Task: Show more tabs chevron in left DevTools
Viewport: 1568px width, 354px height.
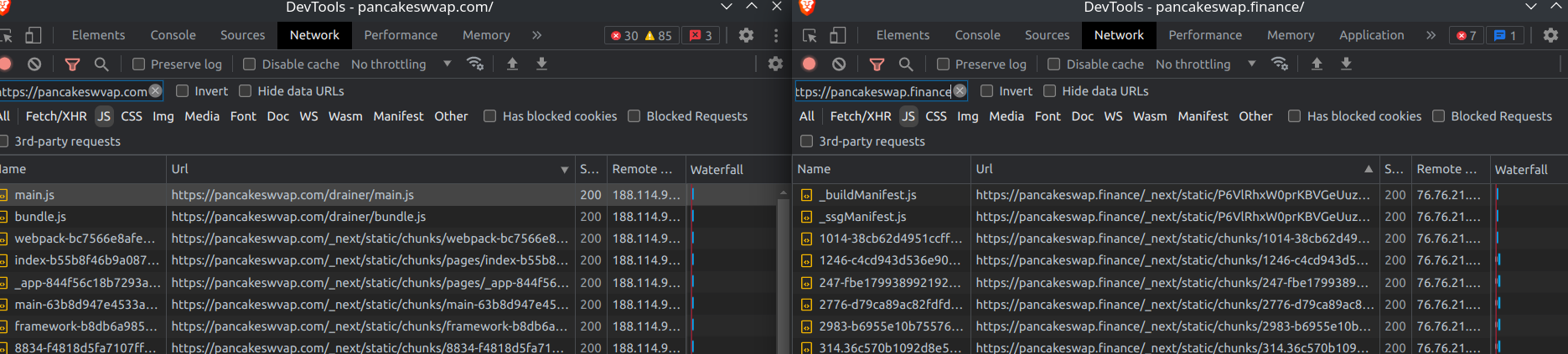Action: [x=537, y=35]
